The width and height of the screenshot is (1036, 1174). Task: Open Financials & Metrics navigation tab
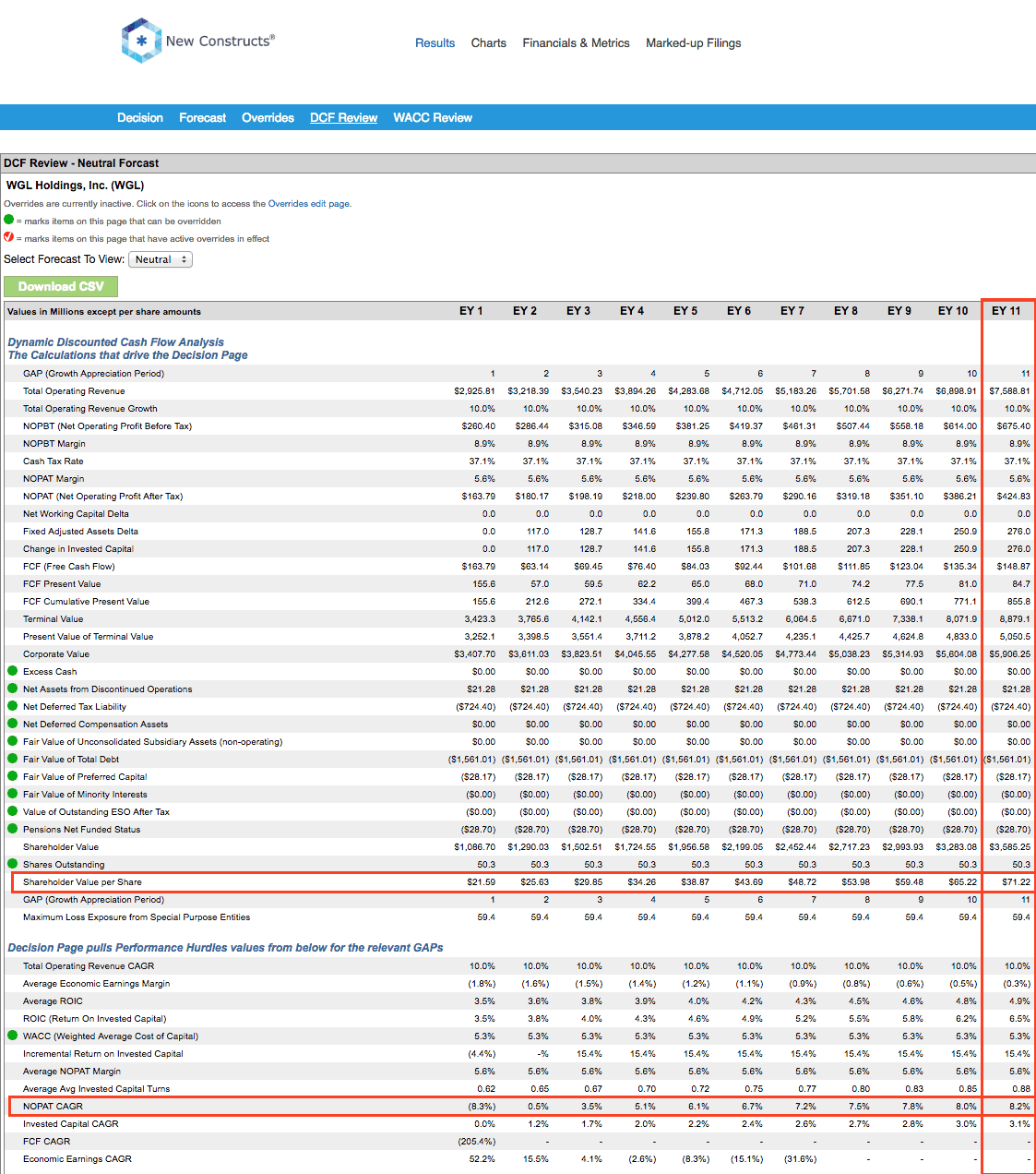click(x=576, y=42)
